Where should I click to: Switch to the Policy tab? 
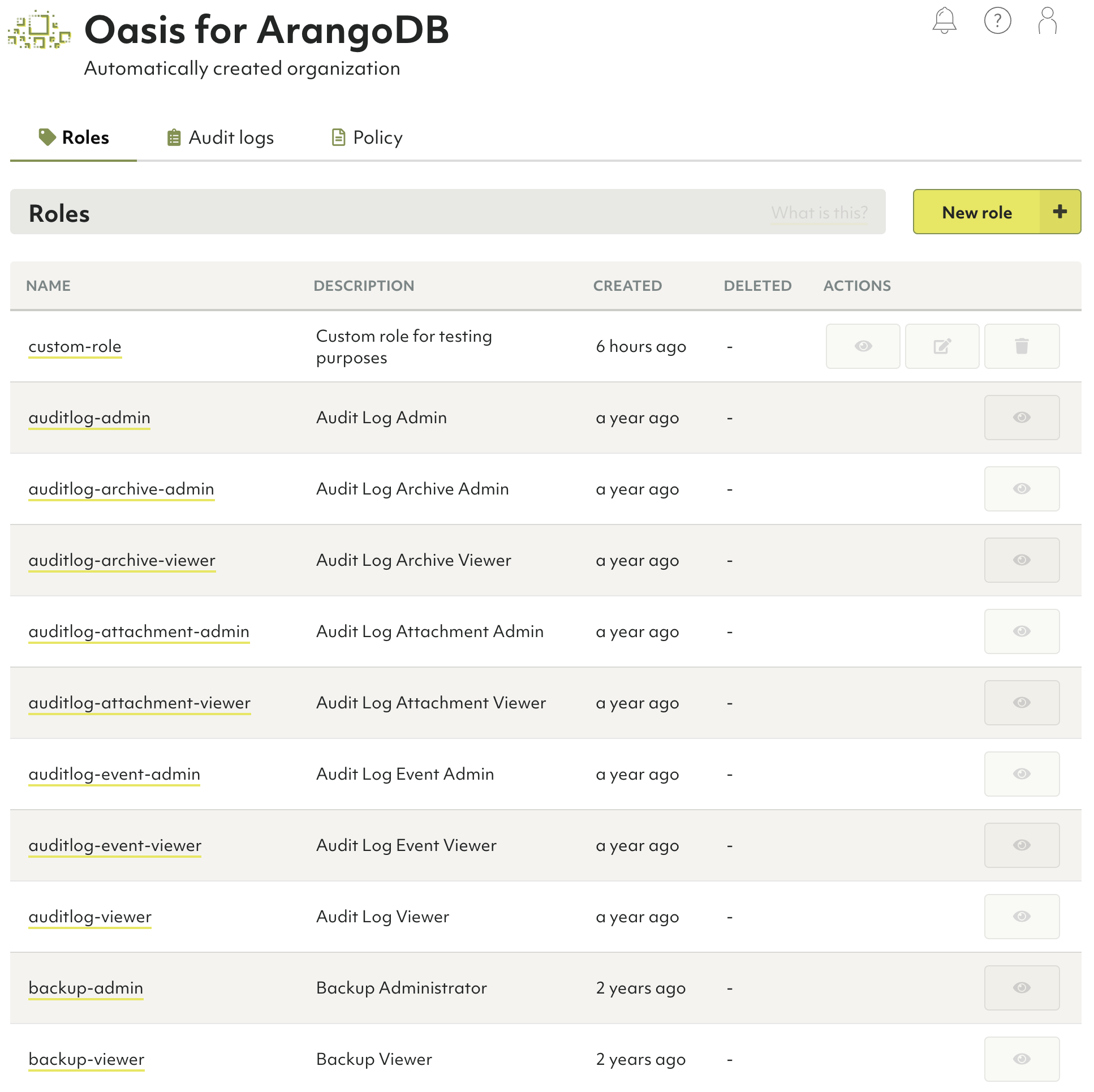[x=367, y=137]
